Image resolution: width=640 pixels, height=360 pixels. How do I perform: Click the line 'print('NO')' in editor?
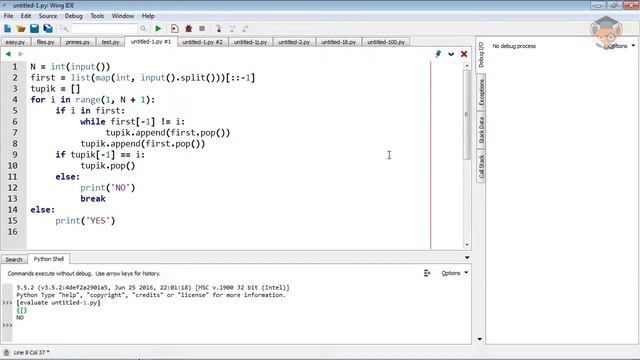tap(107, 188)
